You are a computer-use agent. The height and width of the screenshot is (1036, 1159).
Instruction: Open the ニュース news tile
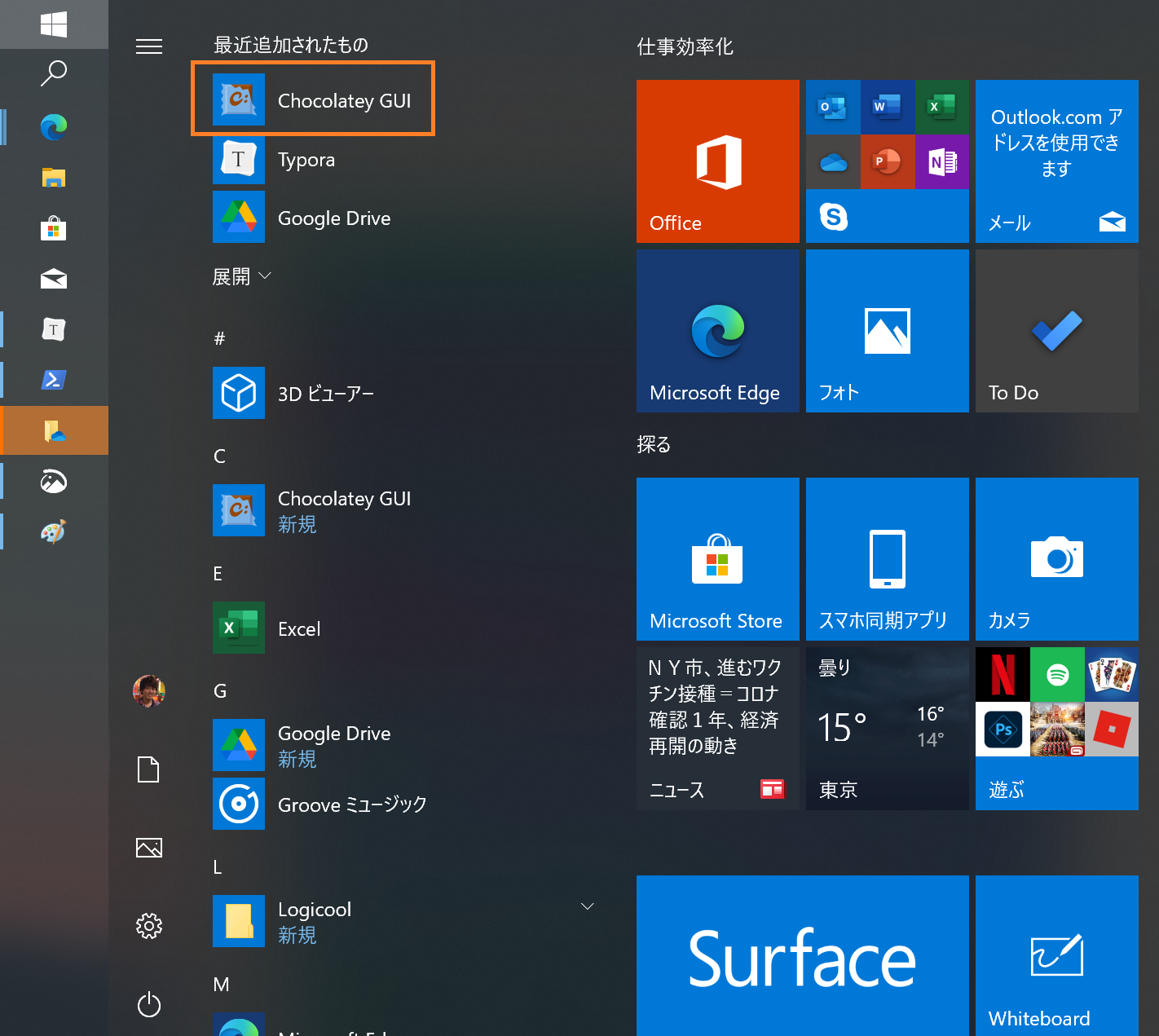click(x=718, y=729)
